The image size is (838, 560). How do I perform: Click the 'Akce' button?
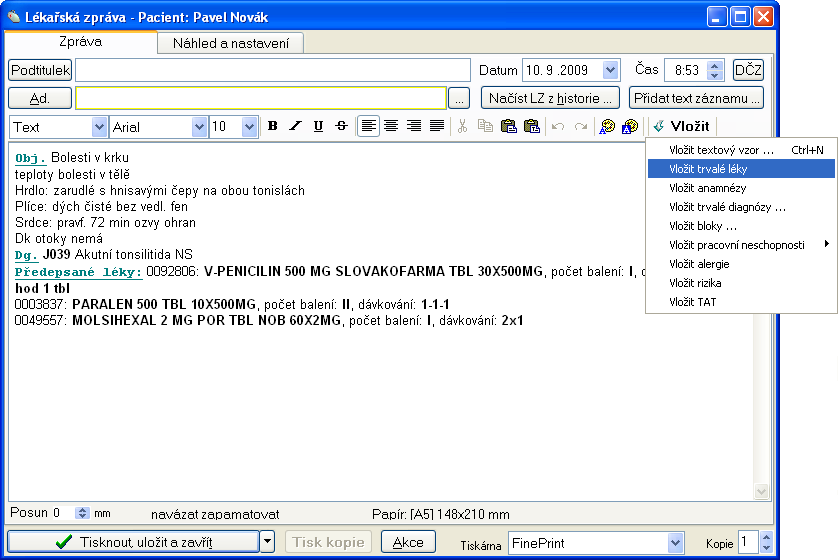(408, 542)
